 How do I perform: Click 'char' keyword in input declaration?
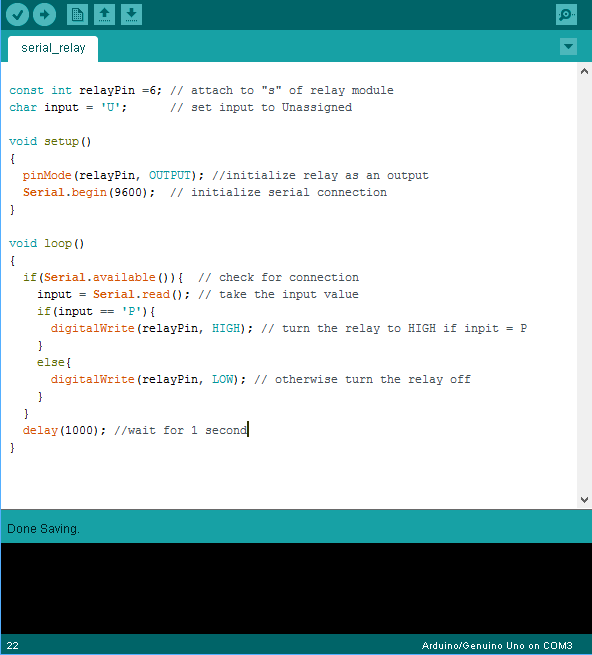pyautogui.click(x=23, y=107)
